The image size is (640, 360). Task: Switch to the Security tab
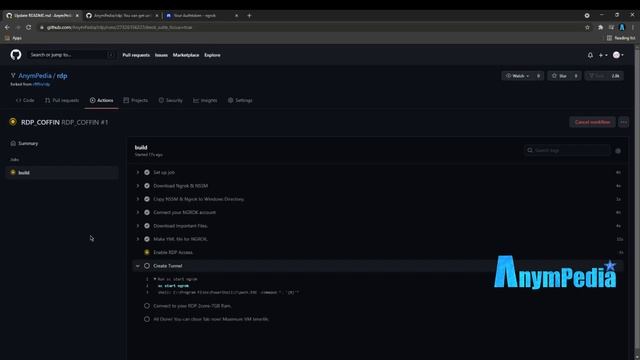(171, 100)
